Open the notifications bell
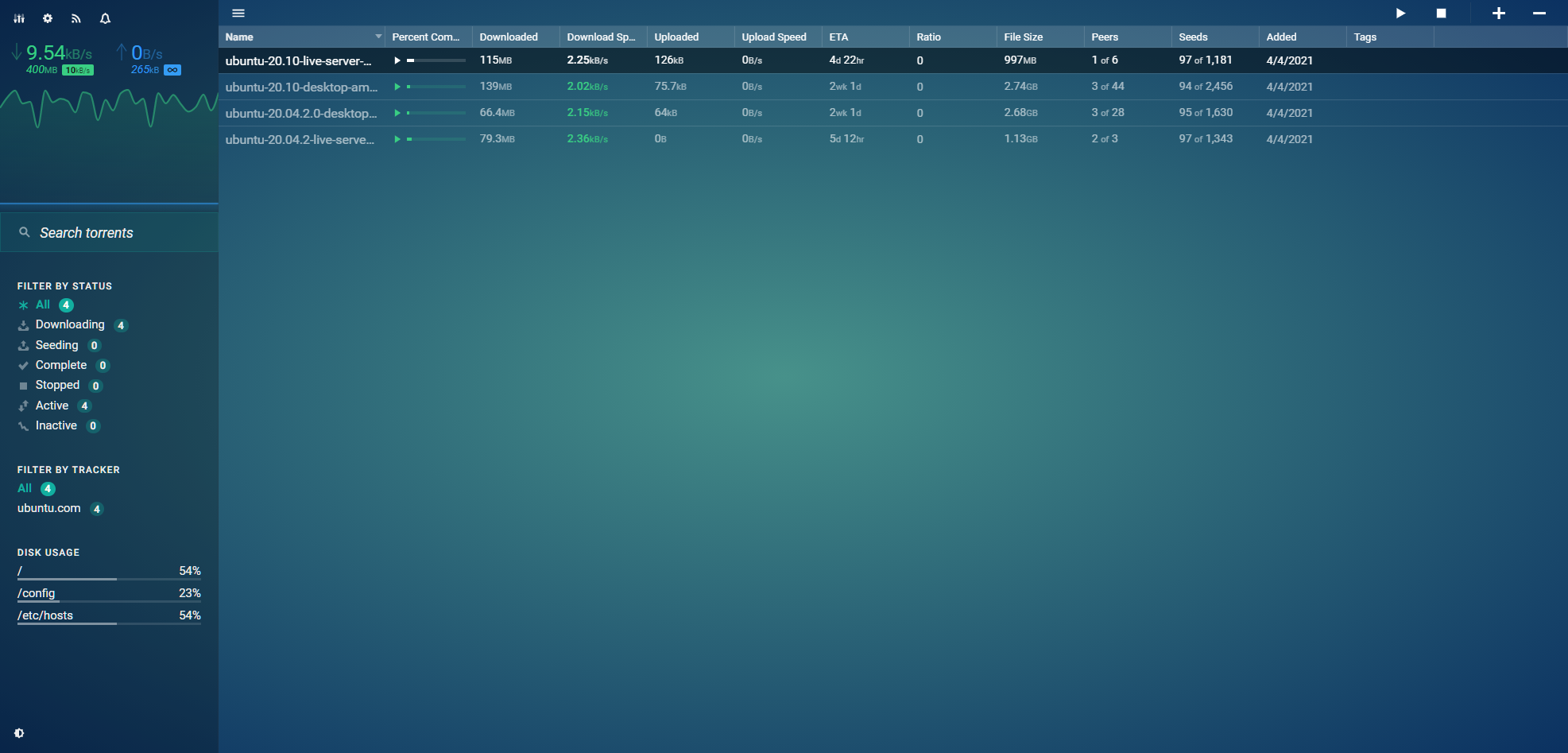This screenshot has width=1568, height=753. pos(105,18)
